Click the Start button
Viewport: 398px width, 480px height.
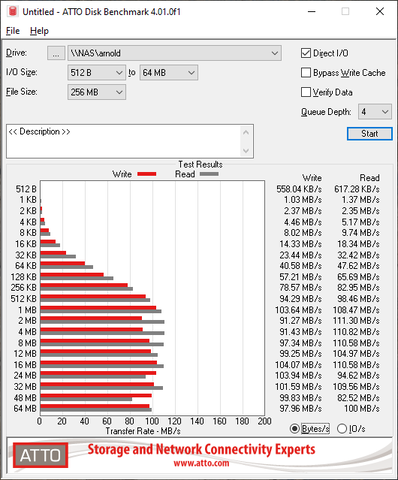[x=370, y=134]
